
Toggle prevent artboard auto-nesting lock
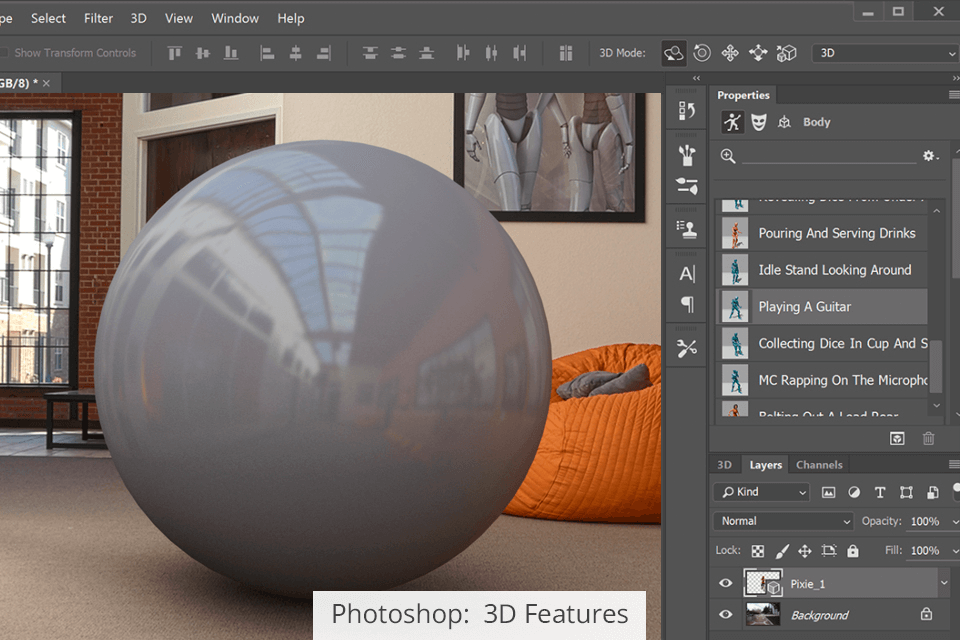pyautogui.click(x=829, y=551)
